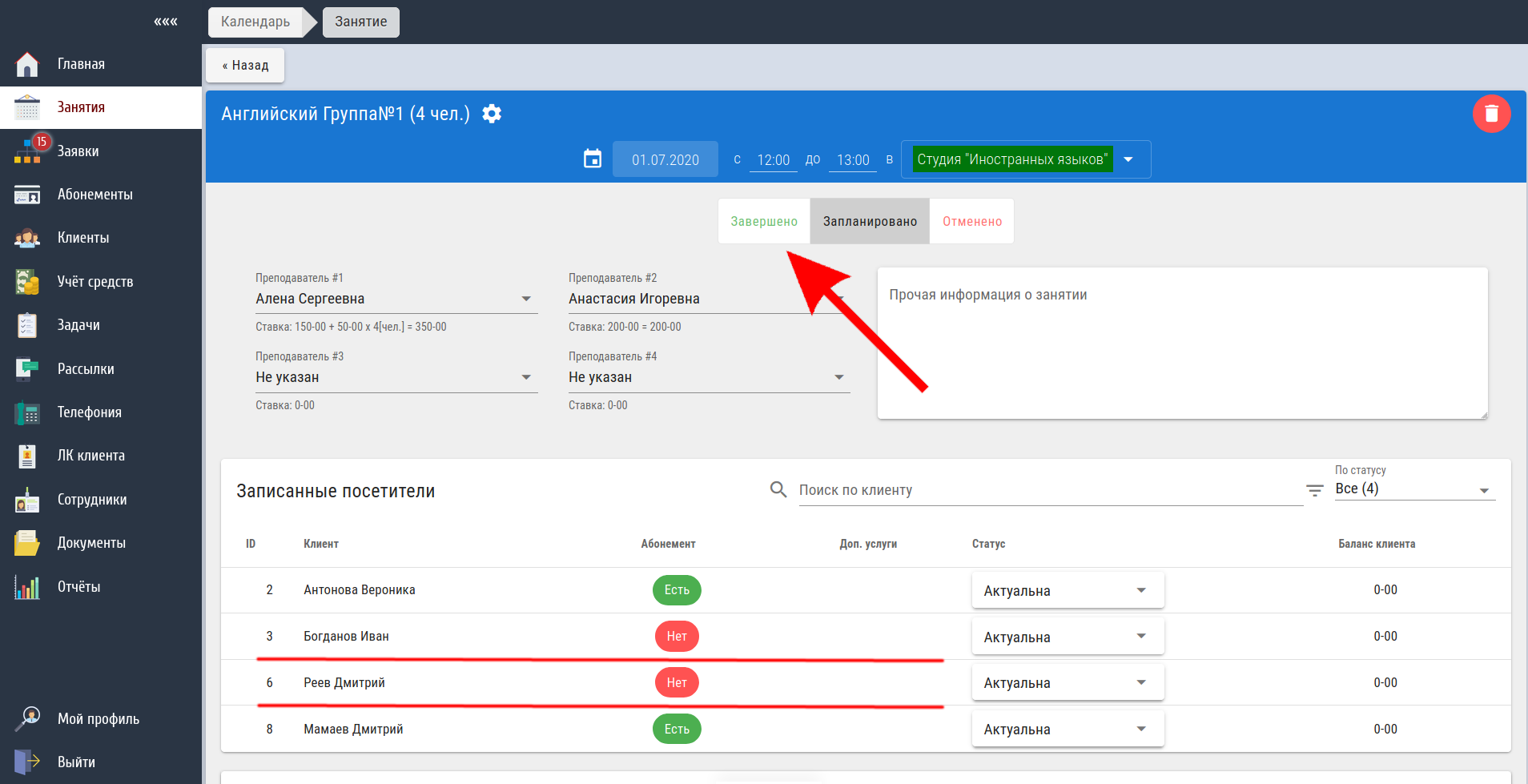This screenshot has width=1528, height=784.
Task: Open lesson settings gear icon
Action: [x=492, y=114]
